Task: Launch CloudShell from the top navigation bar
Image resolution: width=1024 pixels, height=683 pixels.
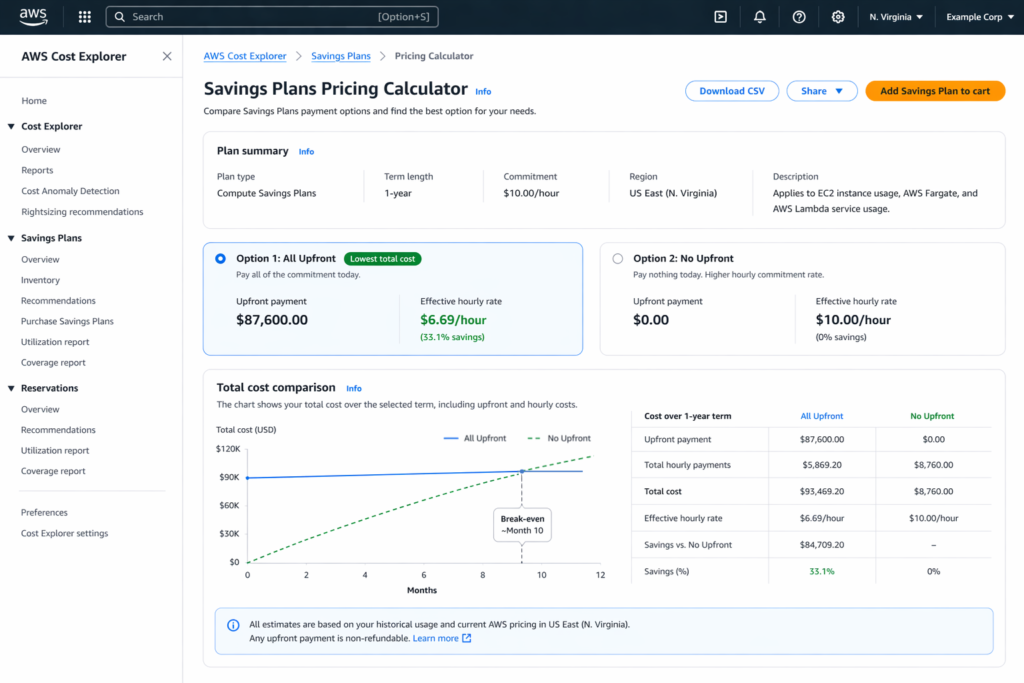Action: [719, 16]
